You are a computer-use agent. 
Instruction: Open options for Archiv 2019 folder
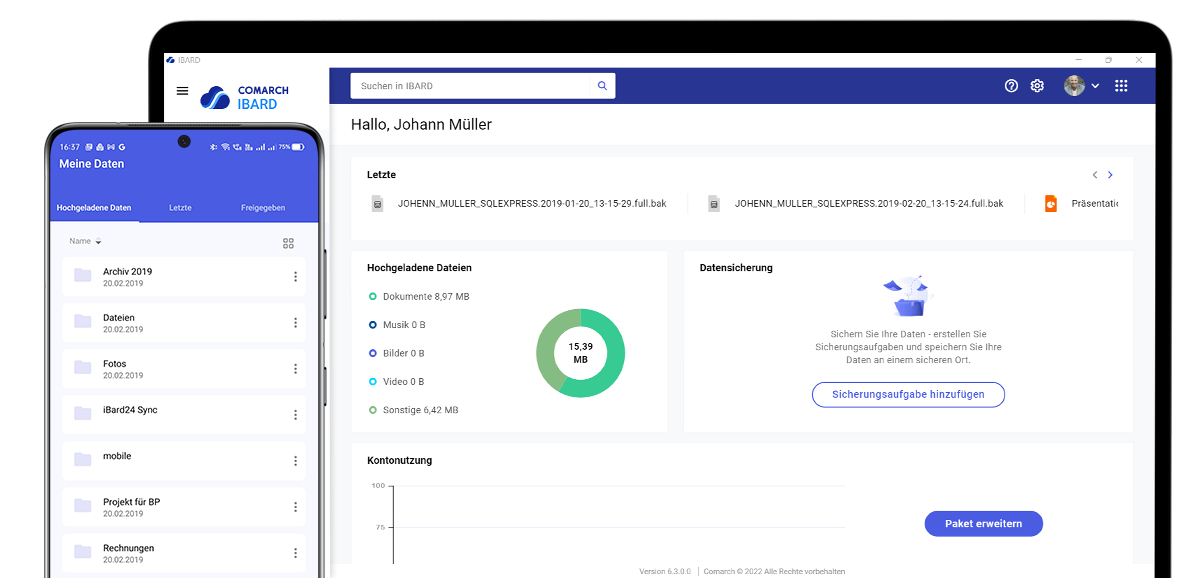[296, 277]
